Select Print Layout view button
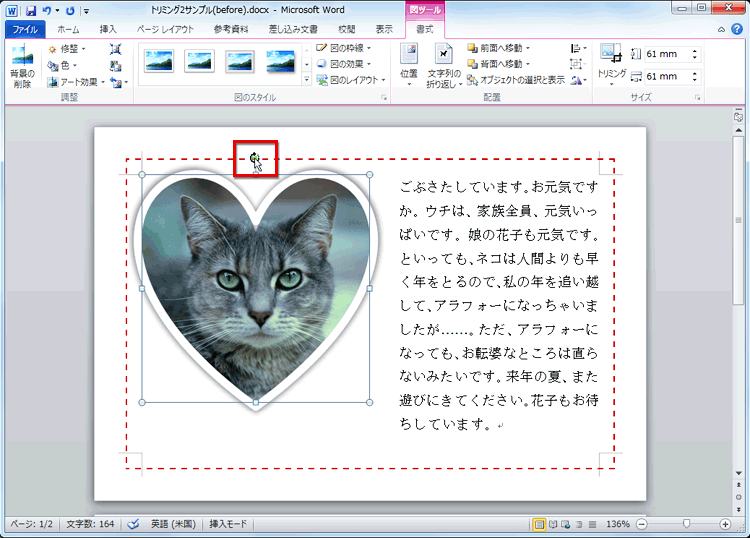Viewport: 750px width, 538px height. (x=540, y=525)
